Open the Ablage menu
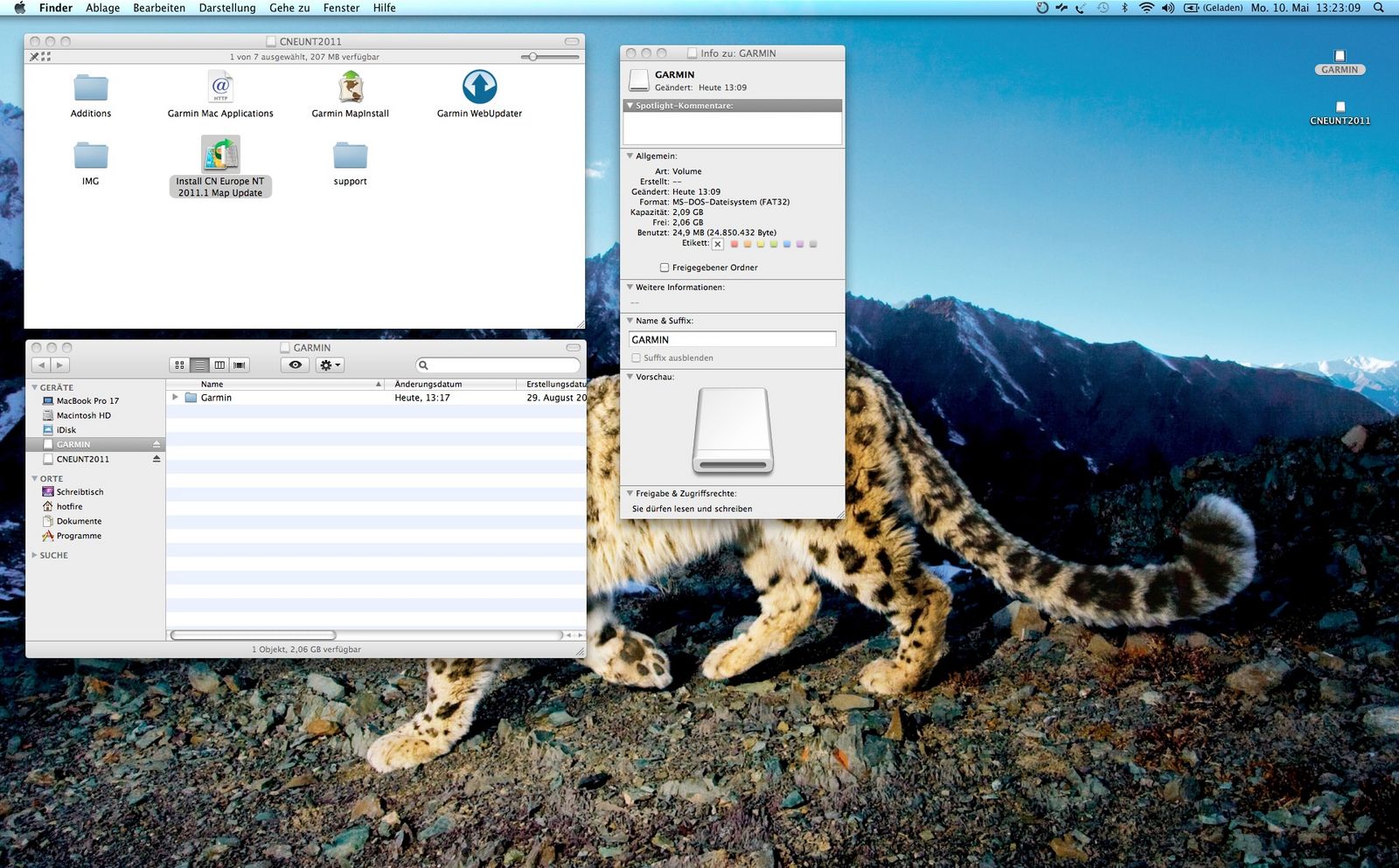Image resolution: width=1399 pixels, height=868 pixels. tap(102, 8)
